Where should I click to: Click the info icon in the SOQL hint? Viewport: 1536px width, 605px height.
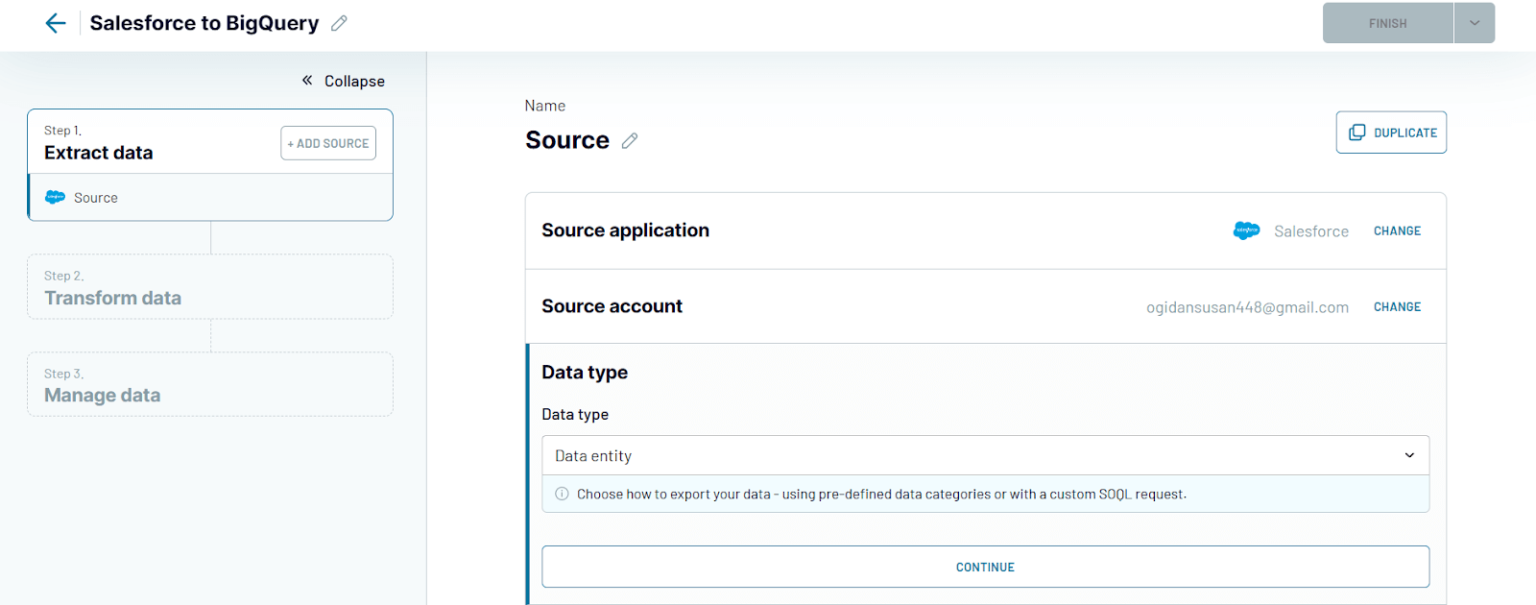(561, 493)
